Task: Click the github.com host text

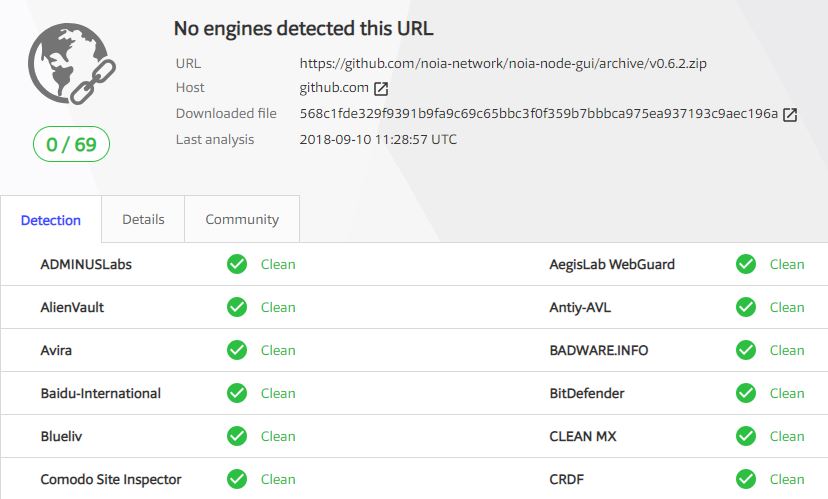Action: 334,88
